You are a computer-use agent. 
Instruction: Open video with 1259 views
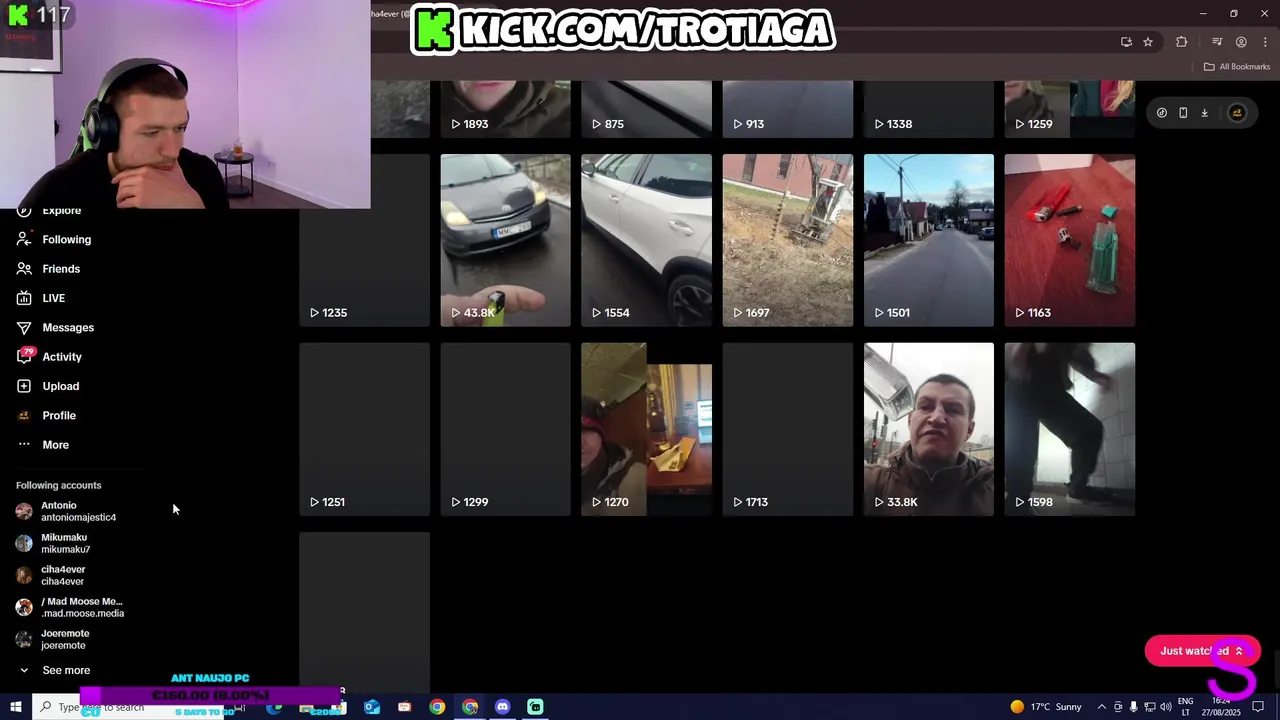pos(1069,109)
